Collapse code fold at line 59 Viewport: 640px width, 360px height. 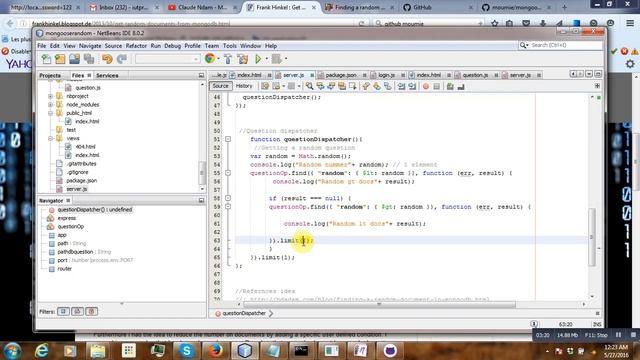(228, 207)
